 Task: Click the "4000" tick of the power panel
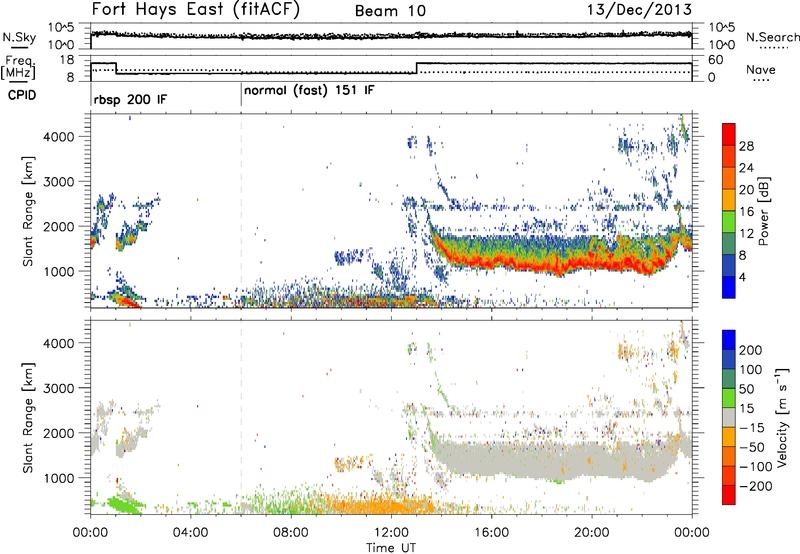pos(58,137)
